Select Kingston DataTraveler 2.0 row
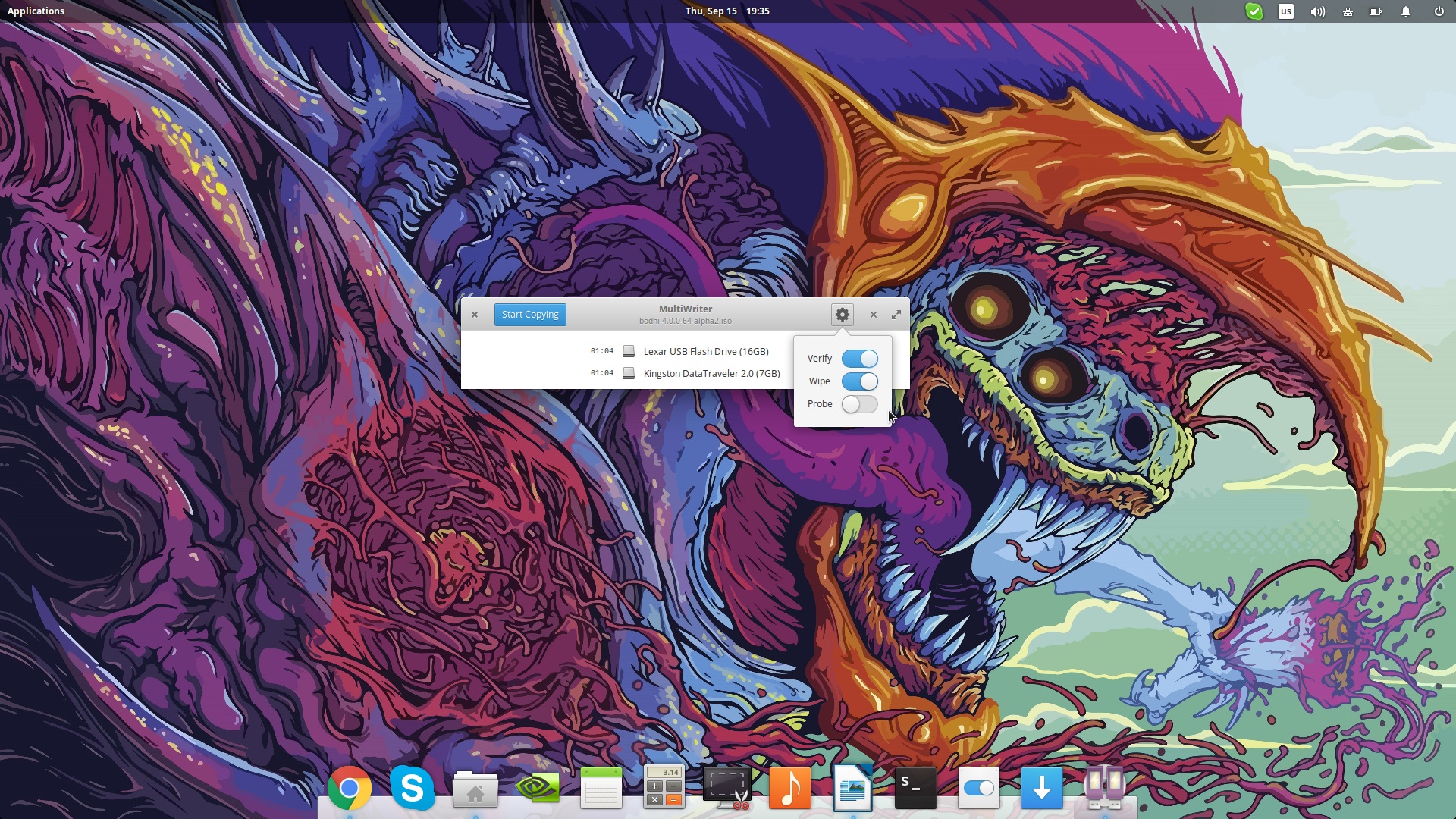1456x819 pixels. (685, 373)
